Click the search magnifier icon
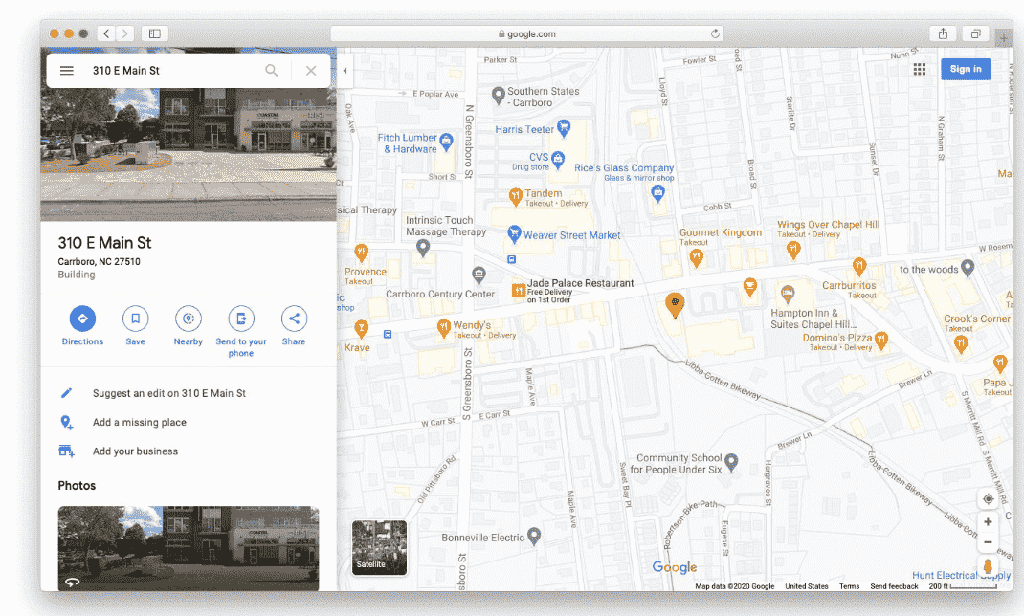Image resolution: width=1024 pixels, height=616 pixels. tap(272, 71)
